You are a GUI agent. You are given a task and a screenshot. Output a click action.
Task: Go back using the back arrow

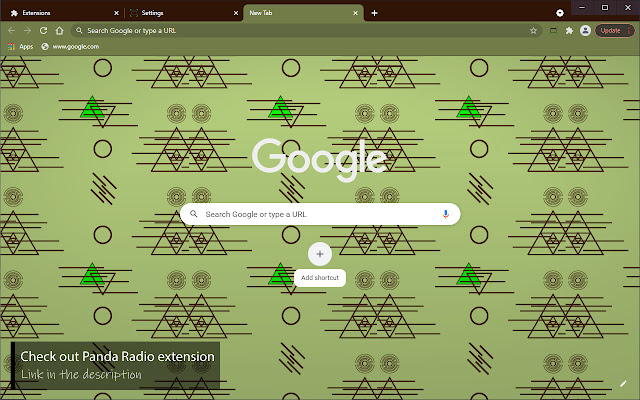tap(11, 31)
